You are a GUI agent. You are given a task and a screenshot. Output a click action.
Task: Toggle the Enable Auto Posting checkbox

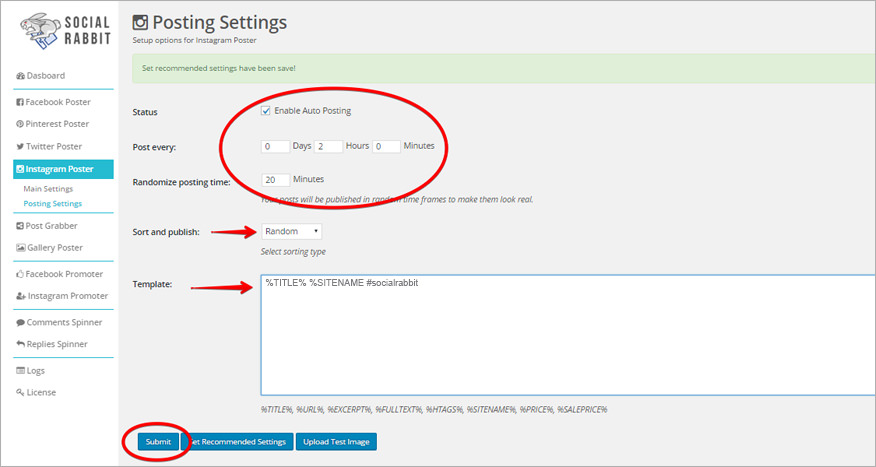coord(266,111)
